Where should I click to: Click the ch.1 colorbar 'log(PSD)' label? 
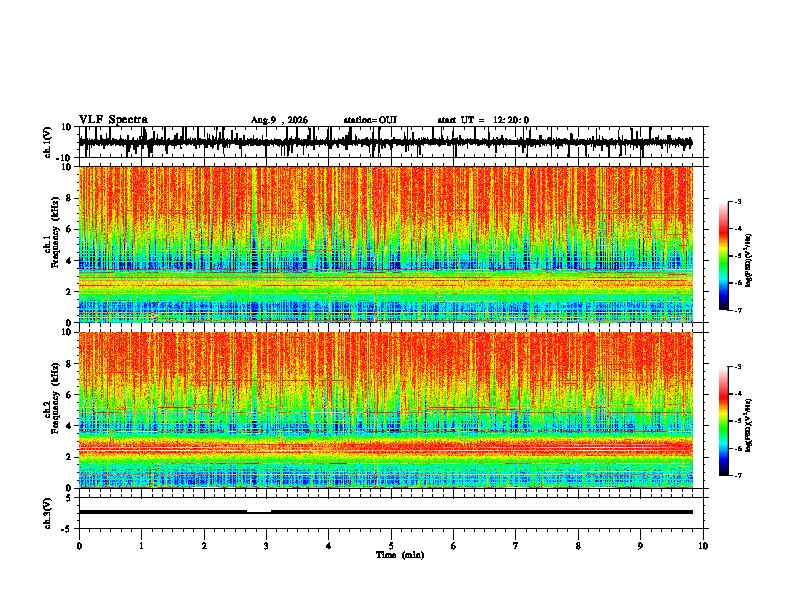tap(748, 261)
